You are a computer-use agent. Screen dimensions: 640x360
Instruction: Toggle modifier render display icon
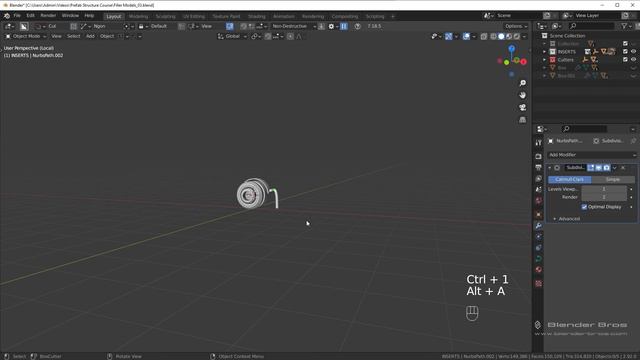point(607,168)
